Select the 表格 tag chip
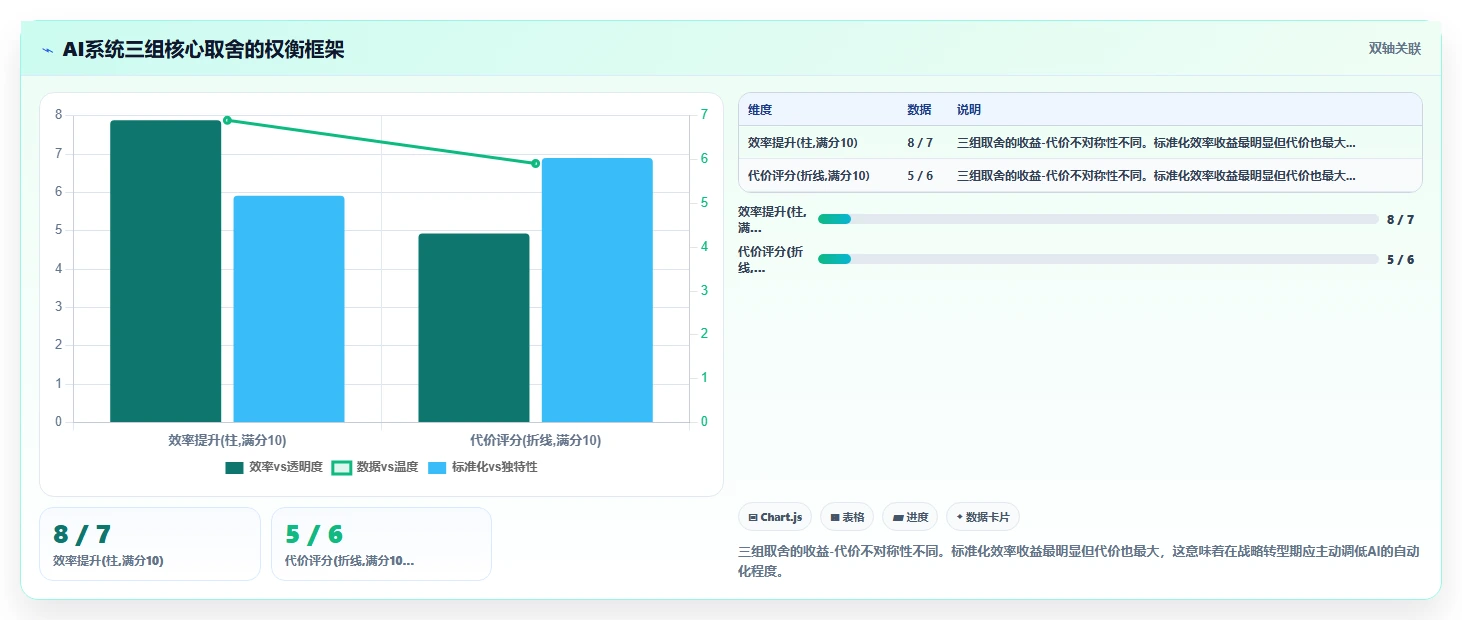 pyautogui.click(x=847, y=517)
